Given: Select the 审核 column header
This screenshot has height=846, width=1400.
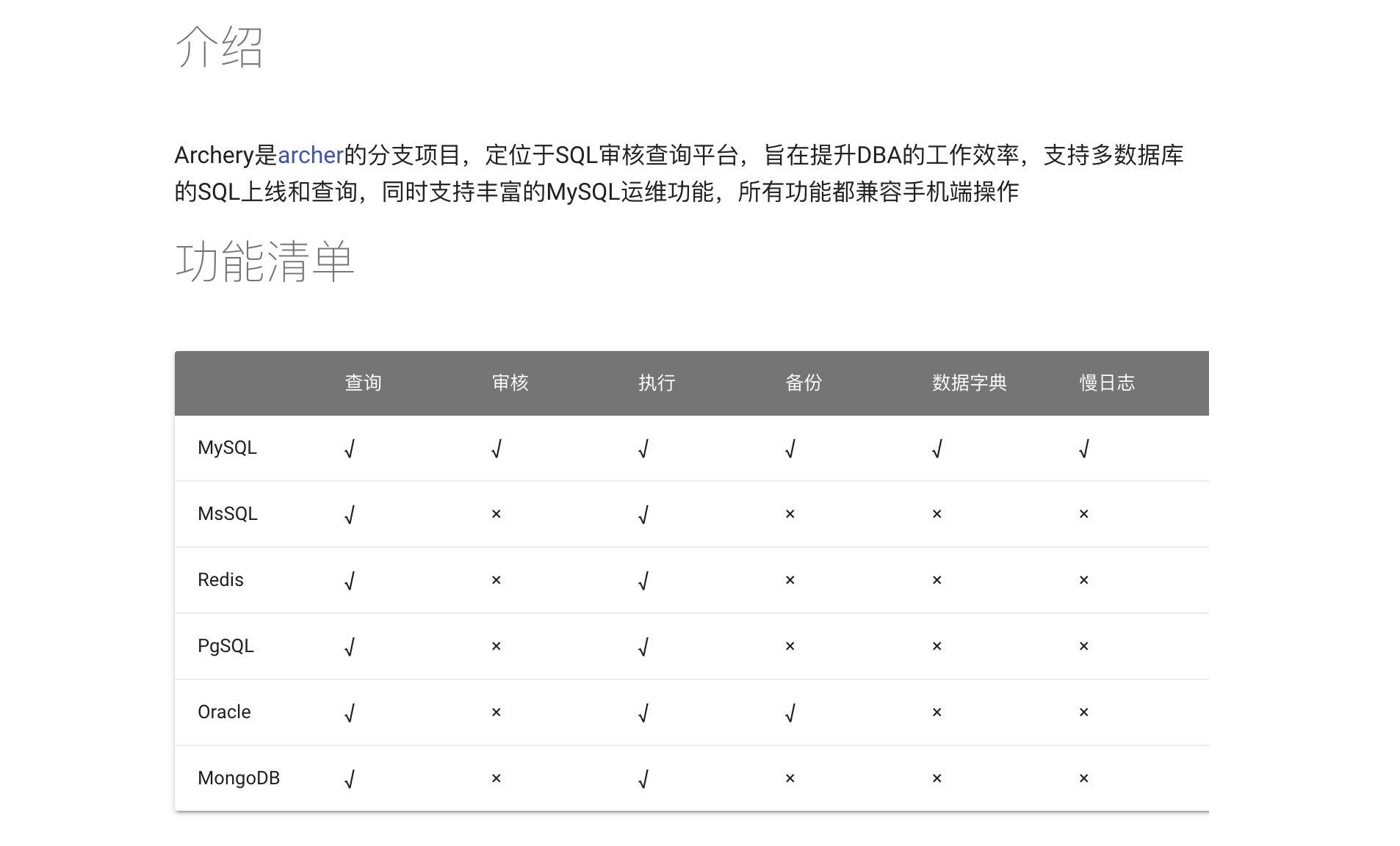Looking at the screenshot, I should (510, 383).
